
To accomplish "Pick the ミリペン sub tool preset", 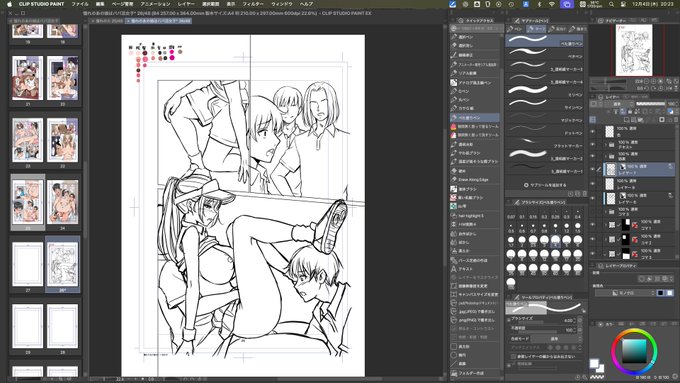I will point(544,92).
